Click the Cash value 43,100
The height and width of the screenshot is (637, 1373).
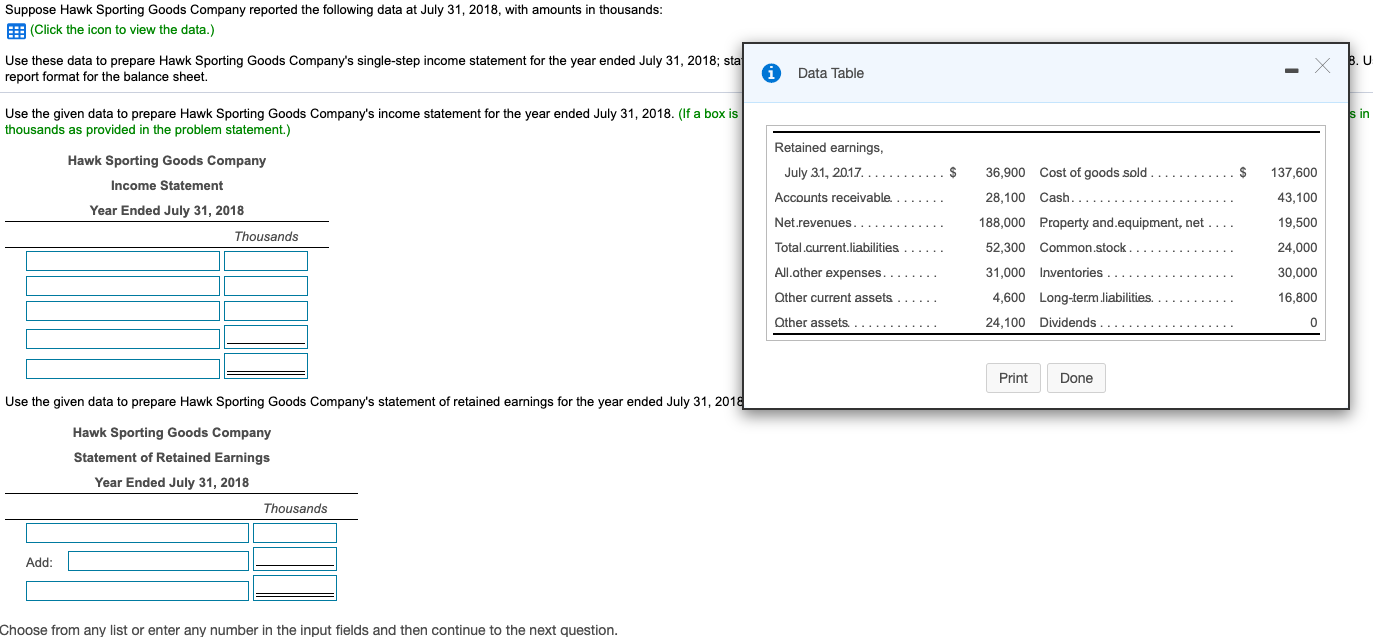[x=1298, y=197]
